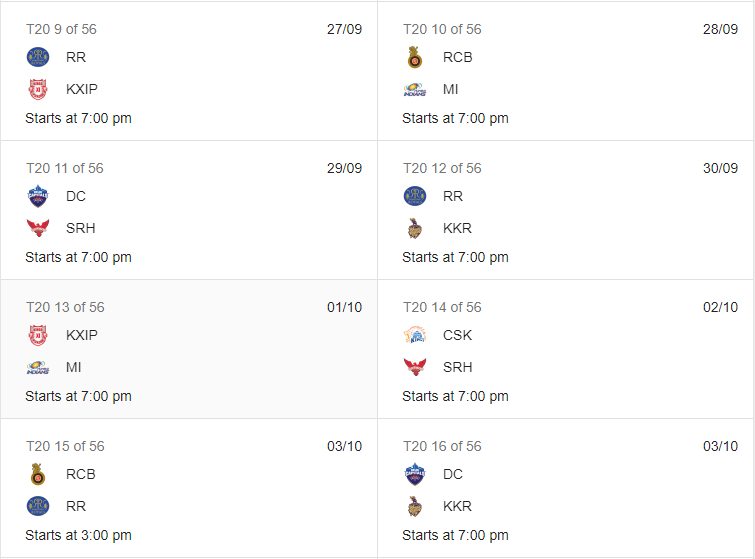This screenshot has height=559, width=755.
Task: Click the 02/10 date on match 14
Action: pos(720,307)
